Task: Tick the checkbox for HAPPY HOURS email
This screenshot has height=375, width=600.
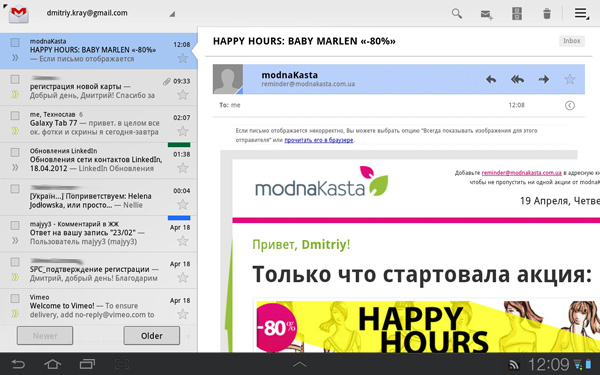Action: [15, 42]
